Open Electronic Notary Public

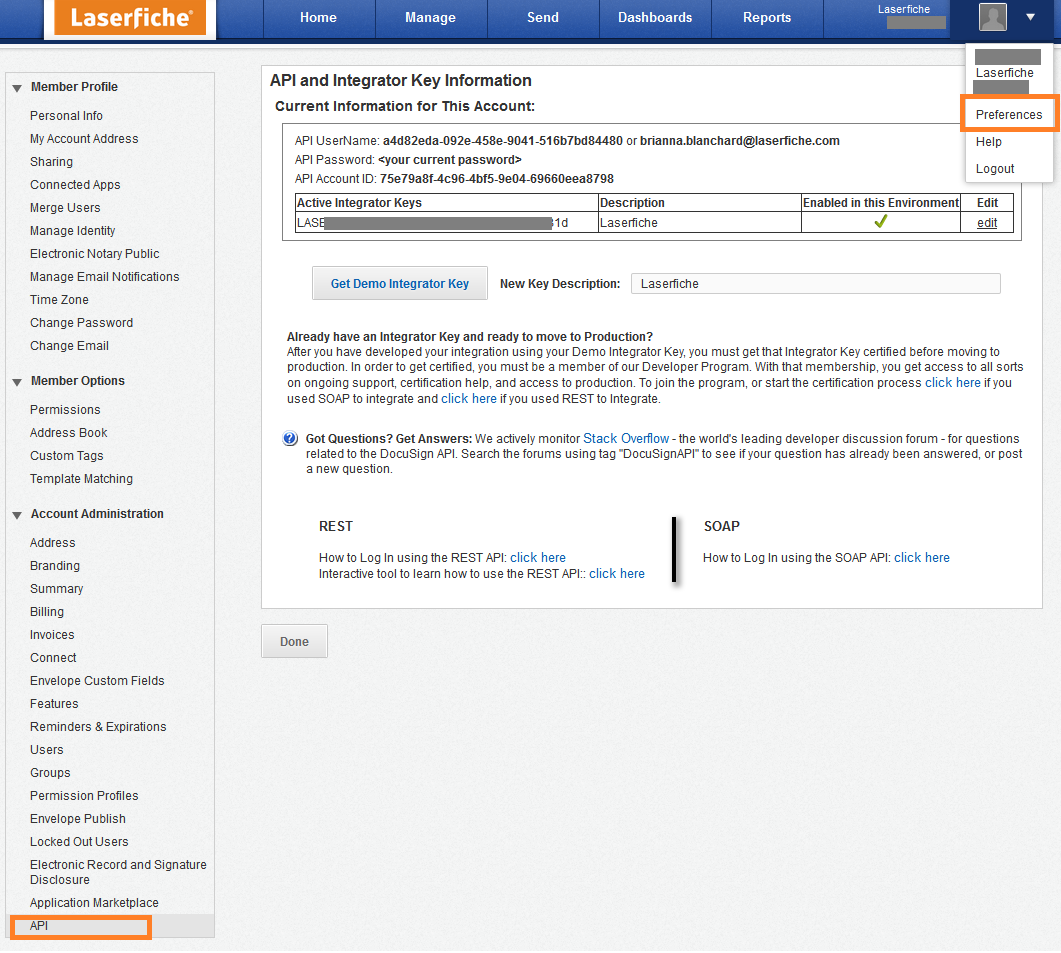(x=95, y=254)
